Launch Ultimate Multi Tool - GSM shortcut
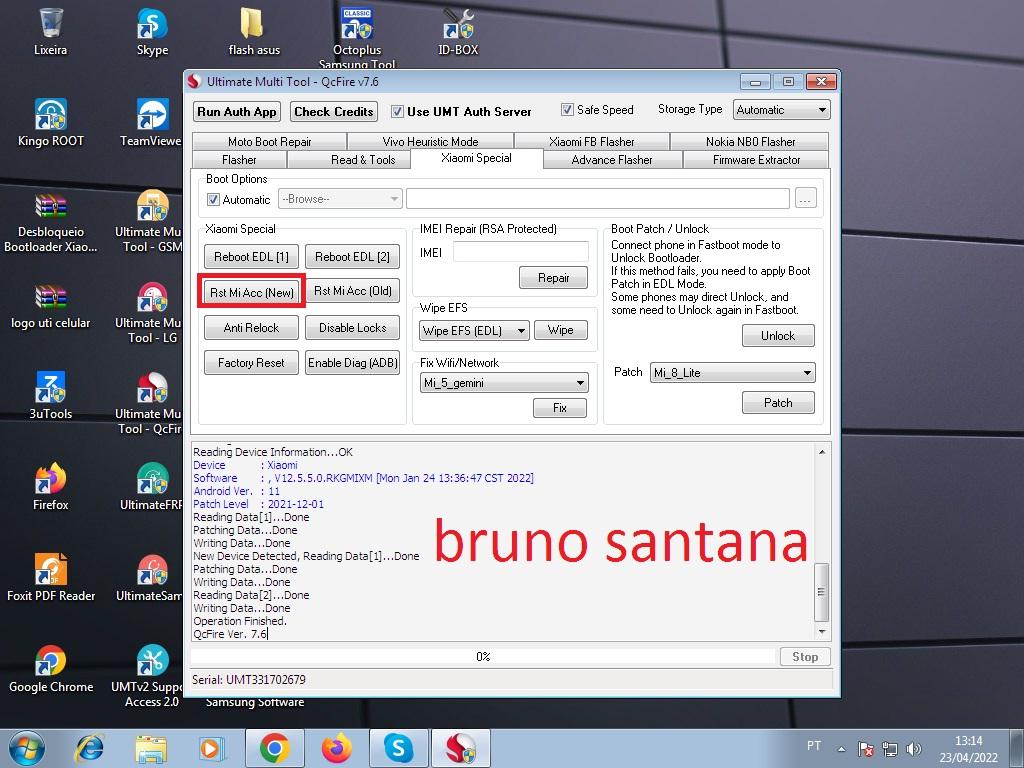 151,222
